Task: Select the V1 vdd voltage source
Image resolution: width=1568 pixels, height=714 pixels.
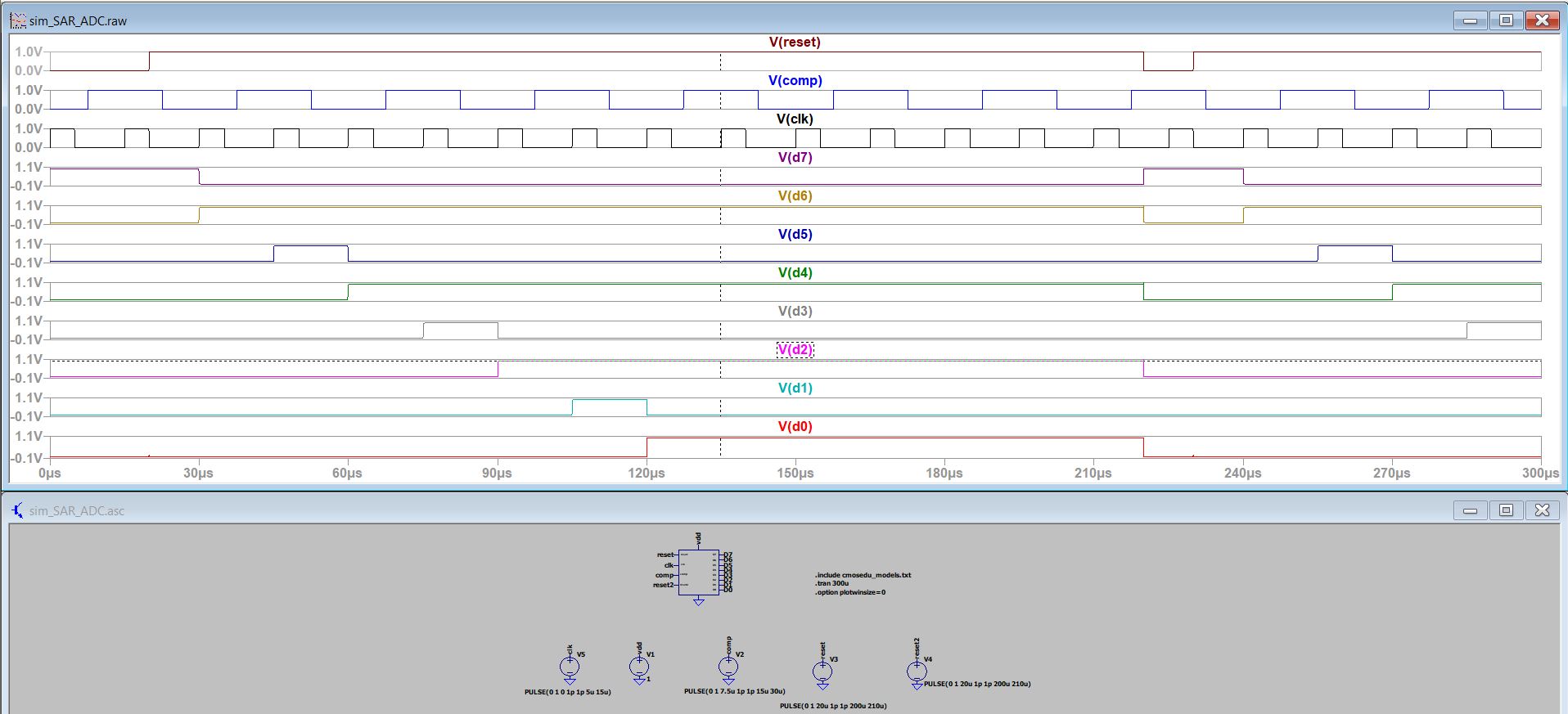Action: (x=639, y=667)
